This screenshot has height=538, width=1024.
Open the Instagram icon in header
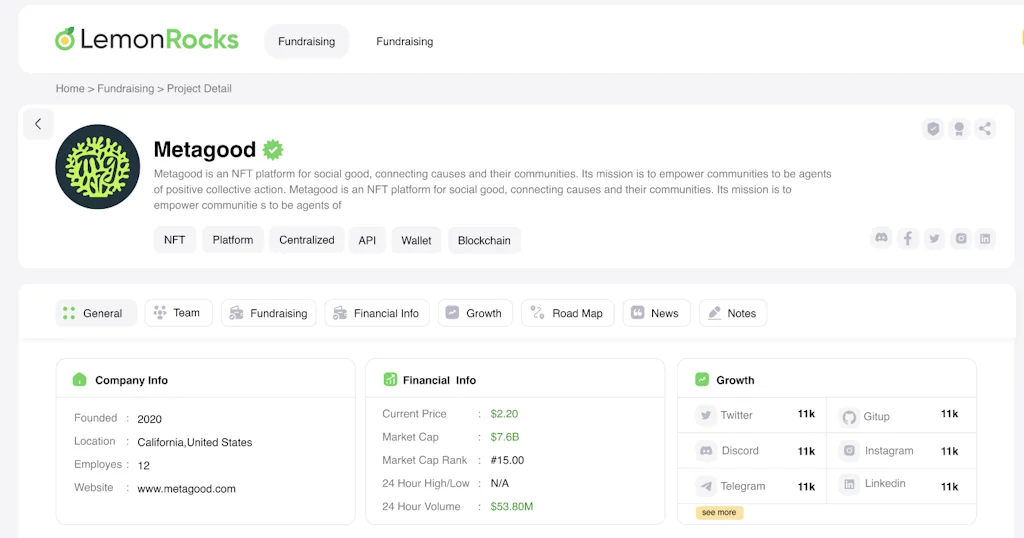point(960,238)
